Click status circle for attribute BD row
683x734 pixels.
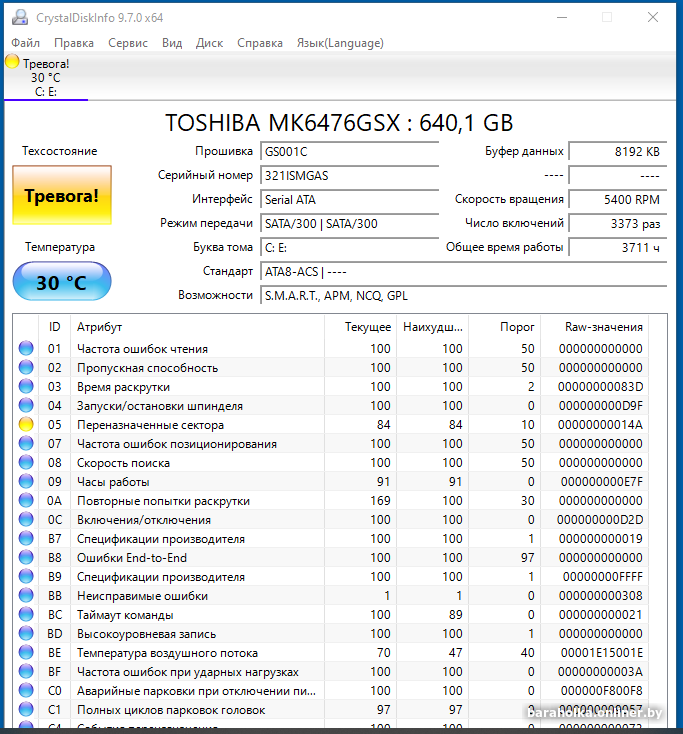pos(26,633)
